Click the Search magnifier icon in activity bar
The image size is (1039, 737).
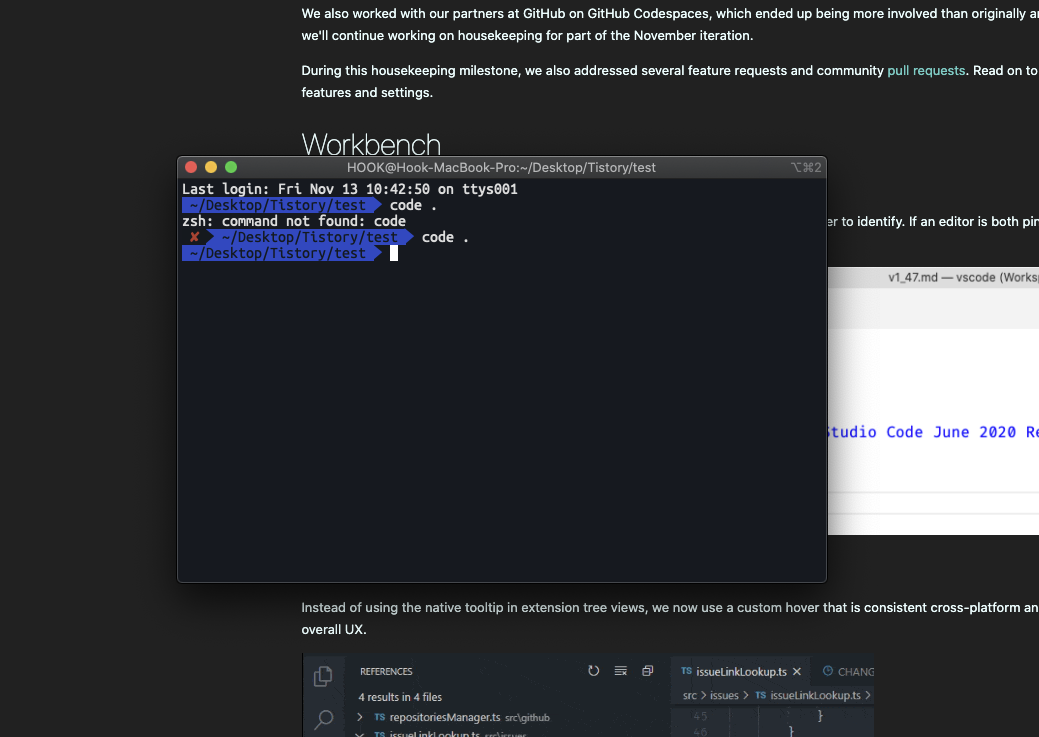pos(323,719)
